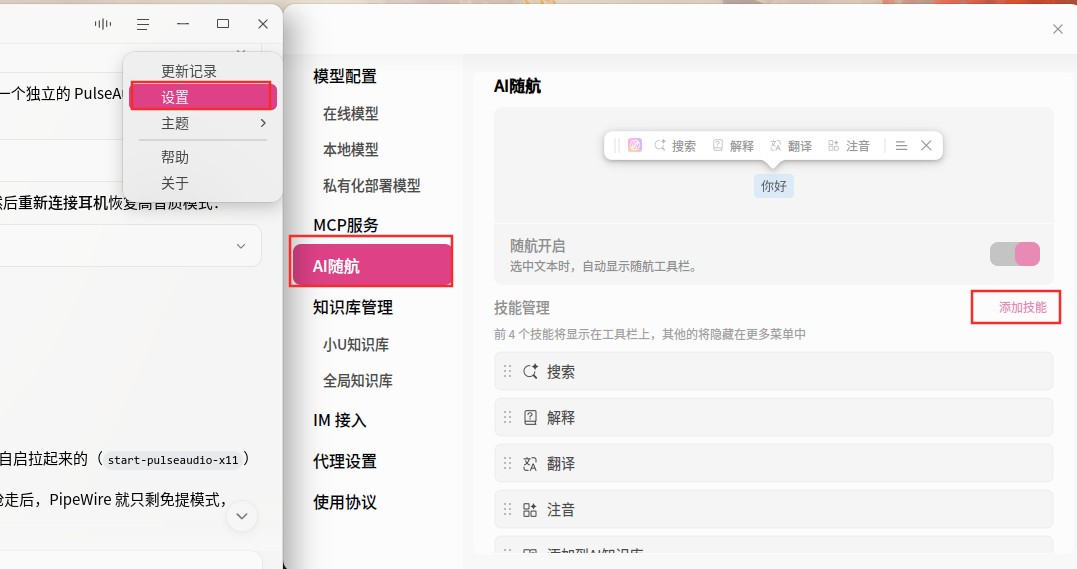Toggle the 随航开启 switch
Viewport: 1077px width, 569px height.
click(1014, 254)
